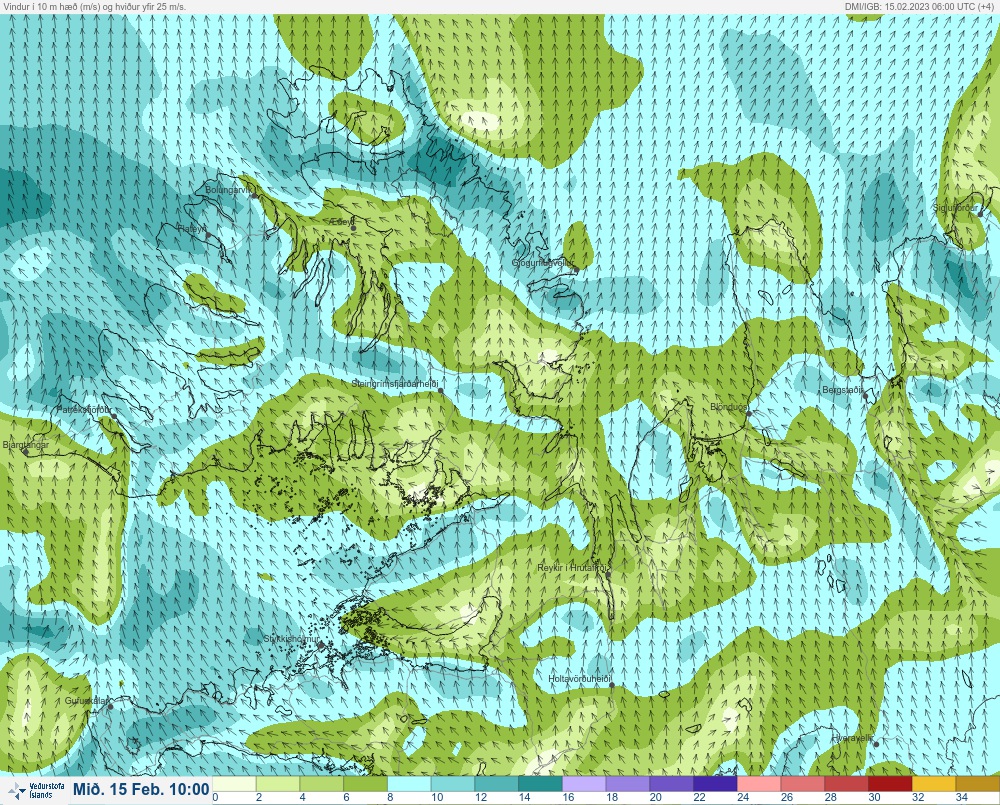Pick the 16–18 m/s lavender legend swatch

(584, 783)
